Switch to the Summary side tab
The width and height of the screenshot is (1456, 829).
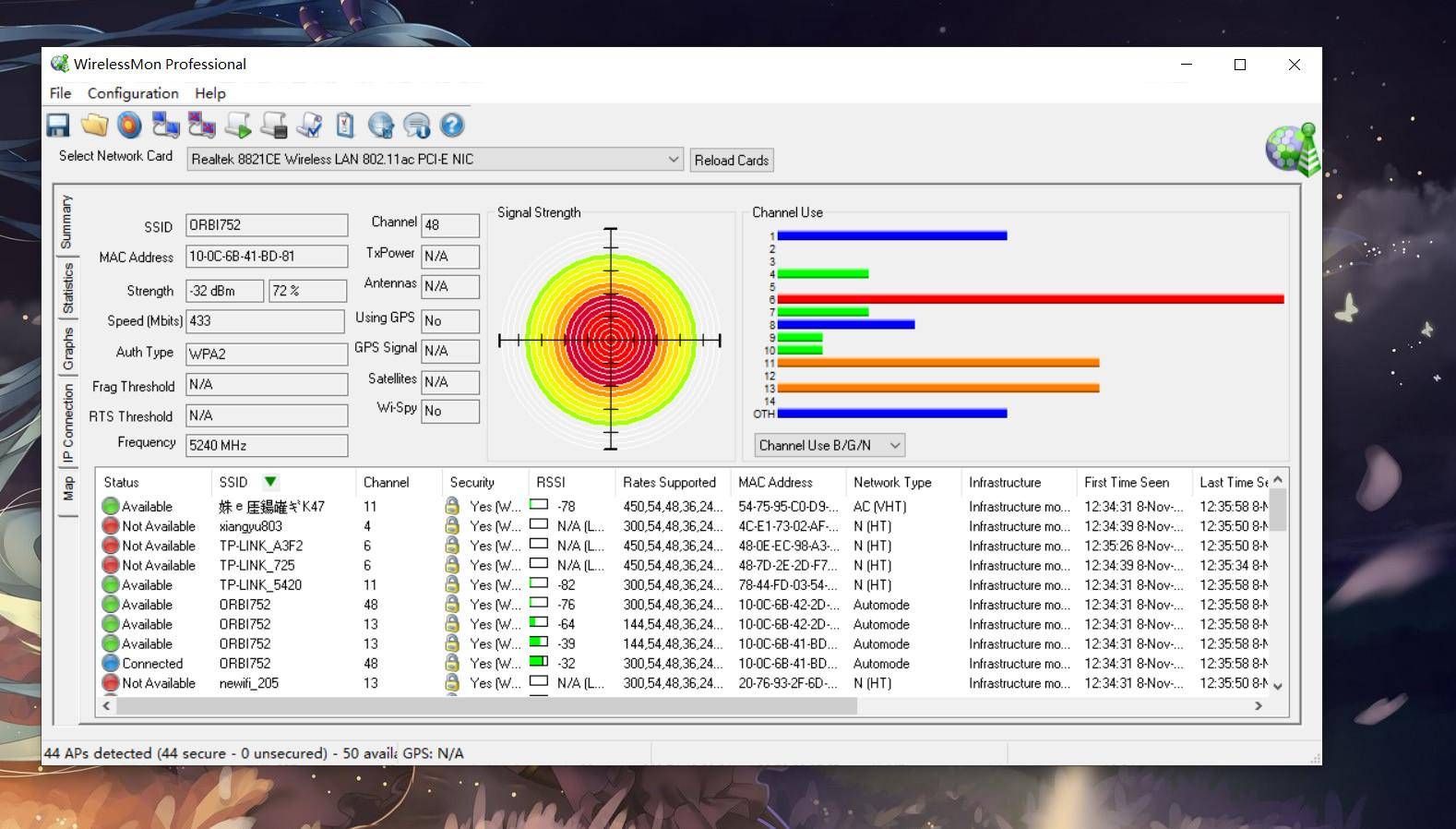coord(66,222)
